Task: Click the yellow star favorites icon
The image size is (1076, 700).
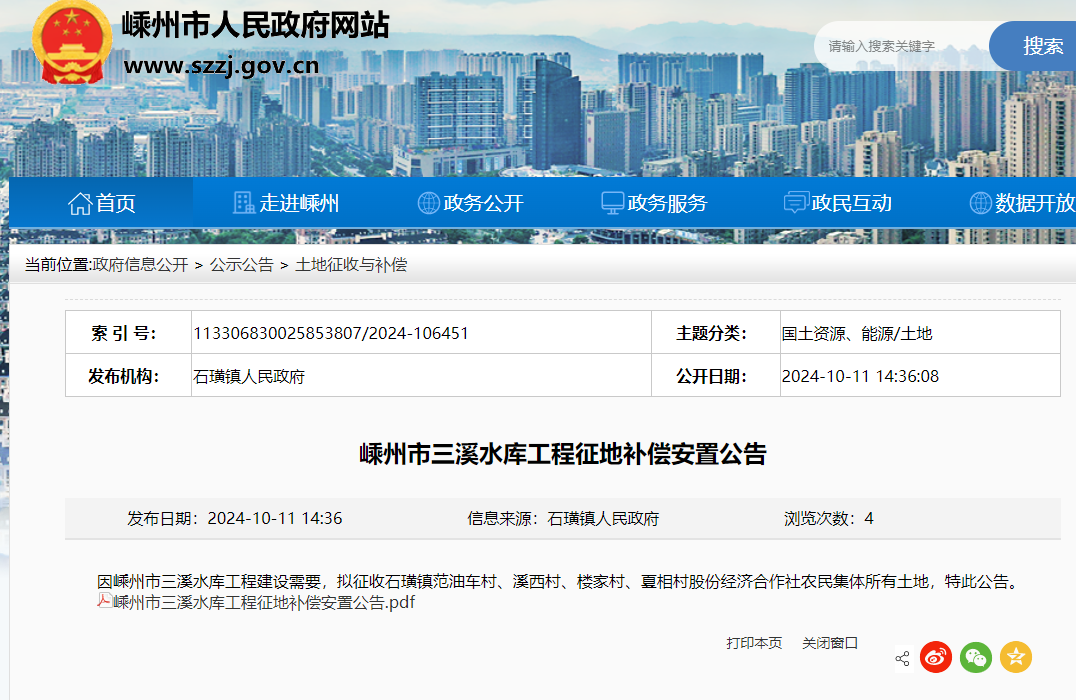Action: pos(1015,657)
